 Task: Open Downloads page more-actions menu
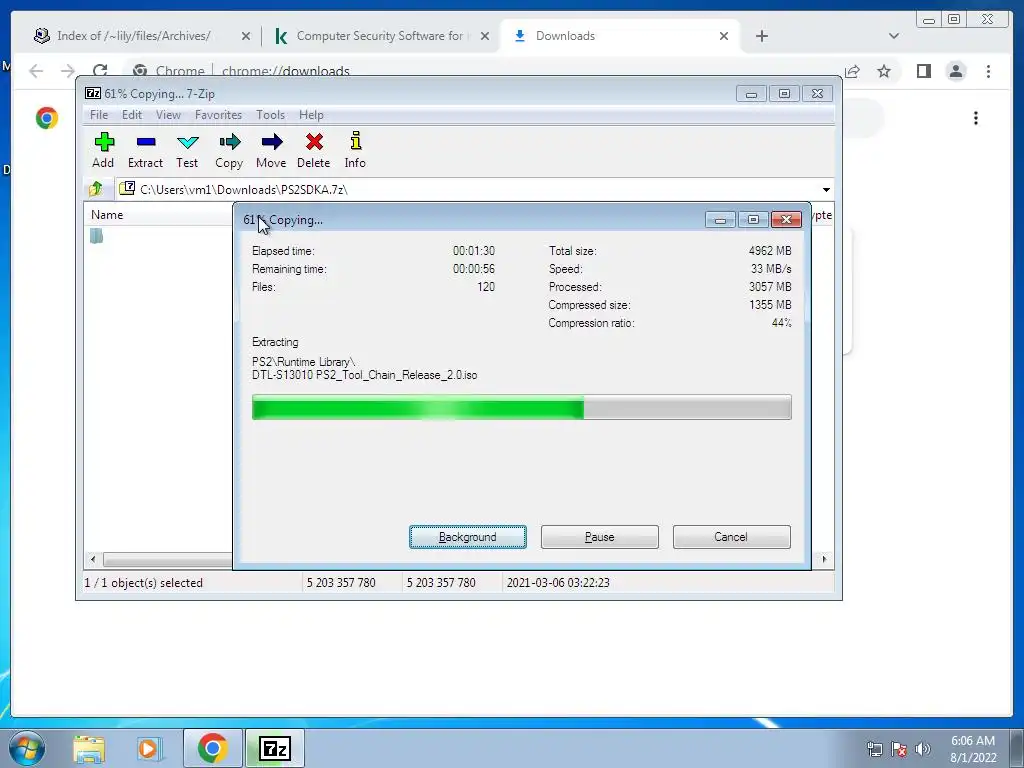(x=976, y=118)
